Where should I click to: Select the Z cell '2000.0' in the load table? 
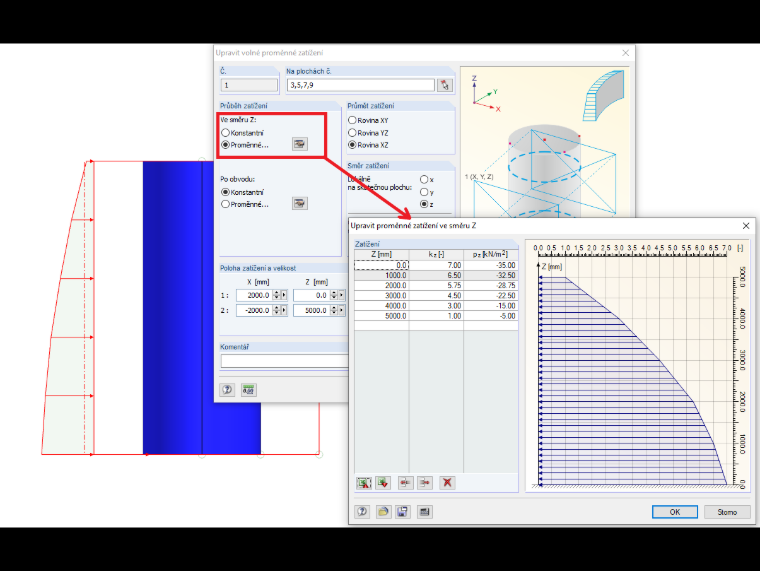[x=381, y=286]
